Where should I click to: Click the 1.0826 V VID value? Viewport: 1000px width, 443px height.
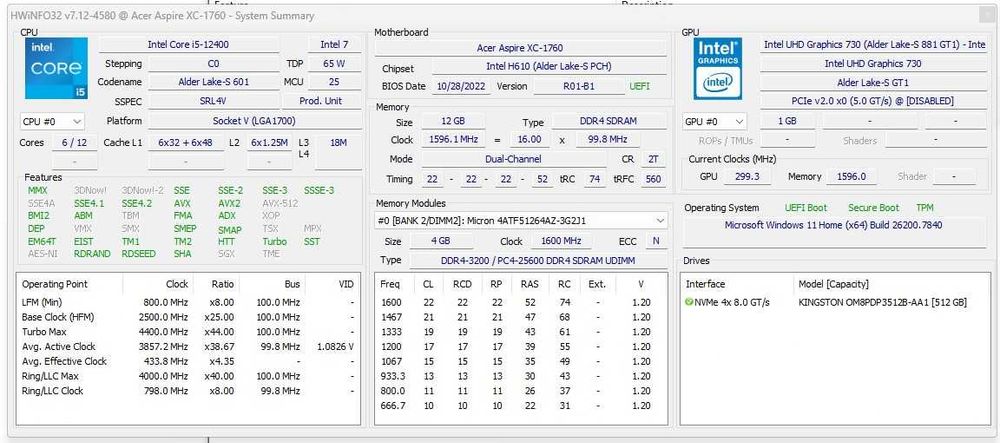335,346
